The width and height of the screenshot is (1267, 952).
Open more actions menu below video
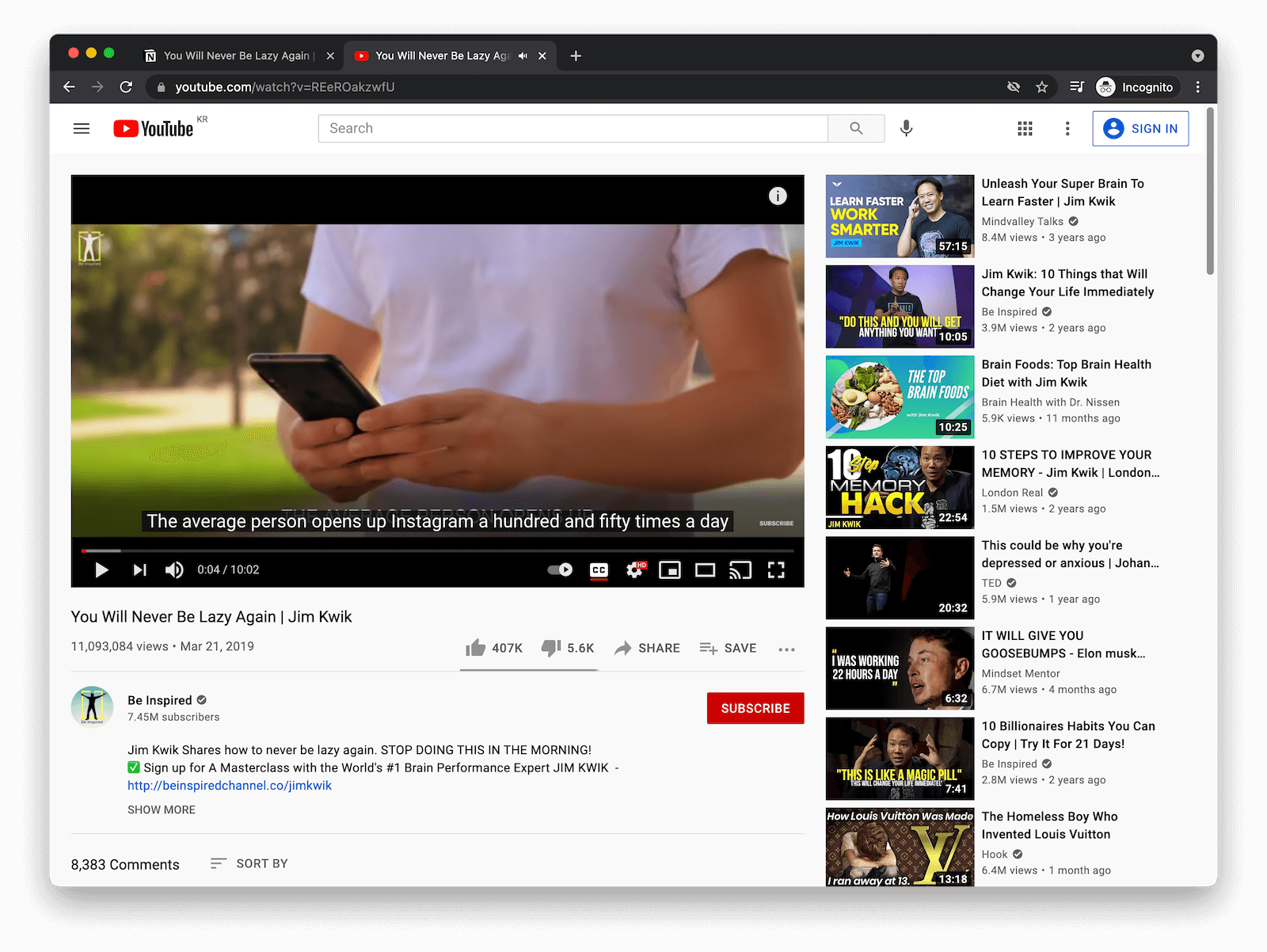[786, 649]
